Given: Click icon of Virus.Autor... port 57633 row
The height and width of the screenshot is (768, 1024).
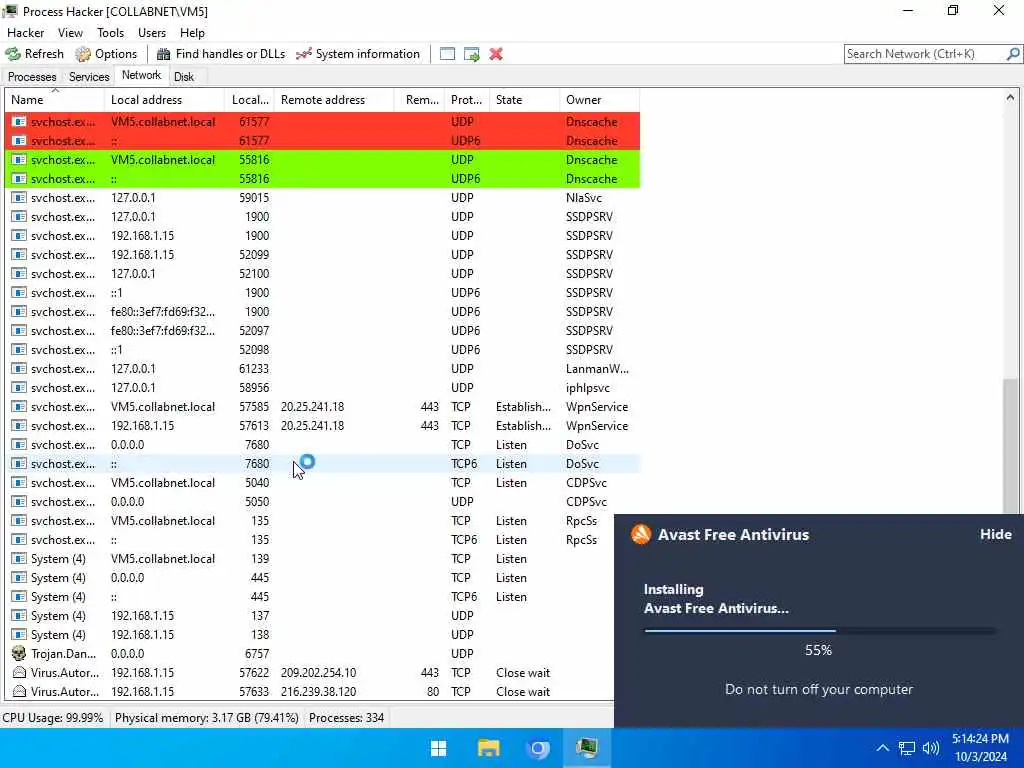Looking at the screenshot, I should coord(19,692).
